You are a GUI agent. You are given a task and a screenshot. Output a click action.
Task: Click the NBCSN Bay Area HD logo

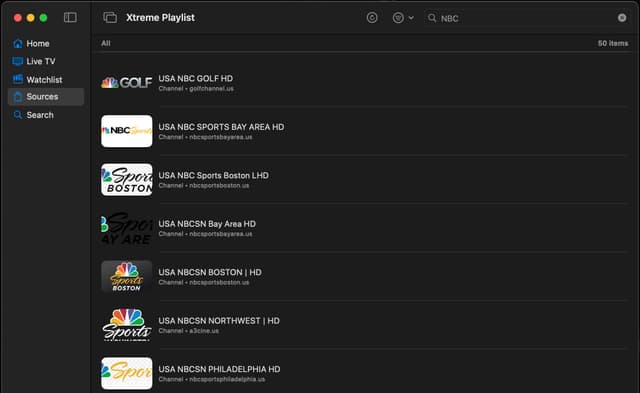pos(127,228)
